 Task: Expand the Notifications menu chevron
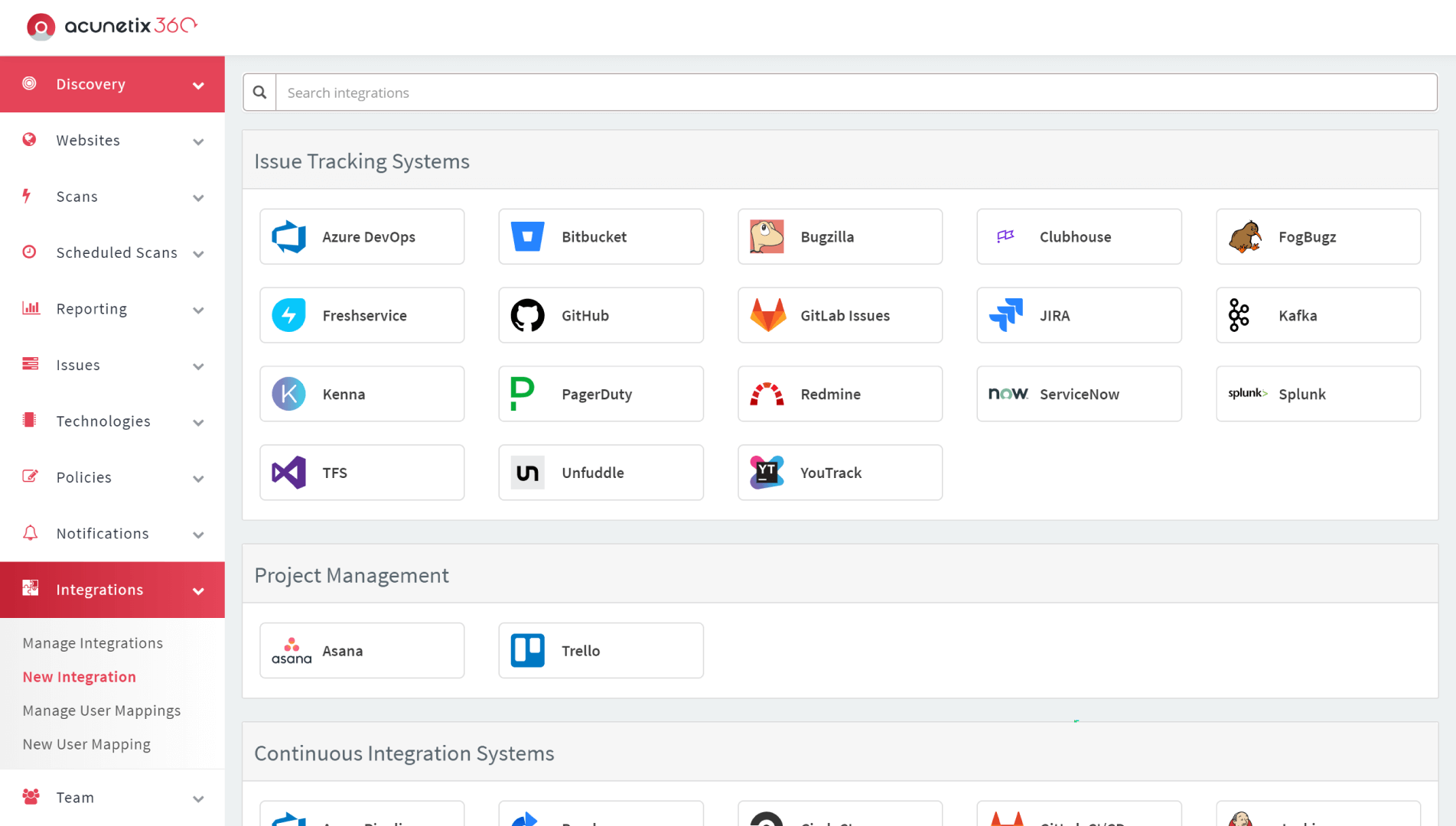click(198, 535)
